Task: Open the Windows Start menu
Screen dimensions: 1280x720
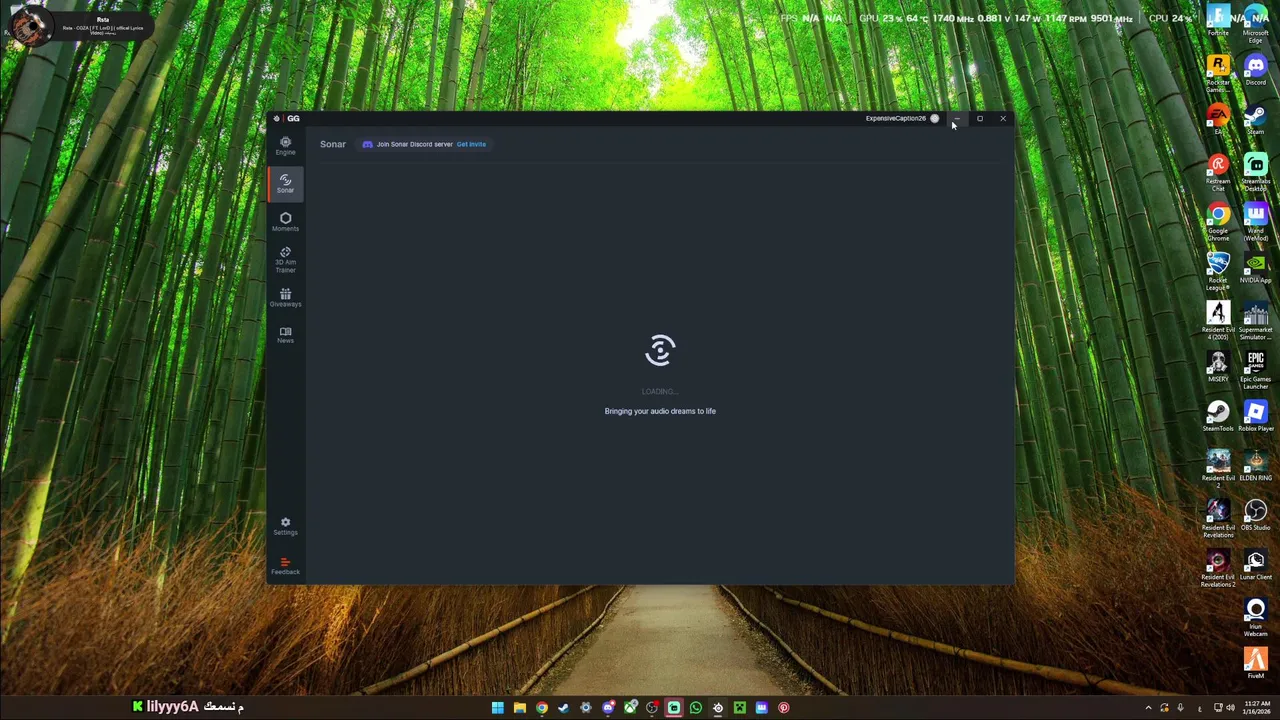Action: (497, 708)
